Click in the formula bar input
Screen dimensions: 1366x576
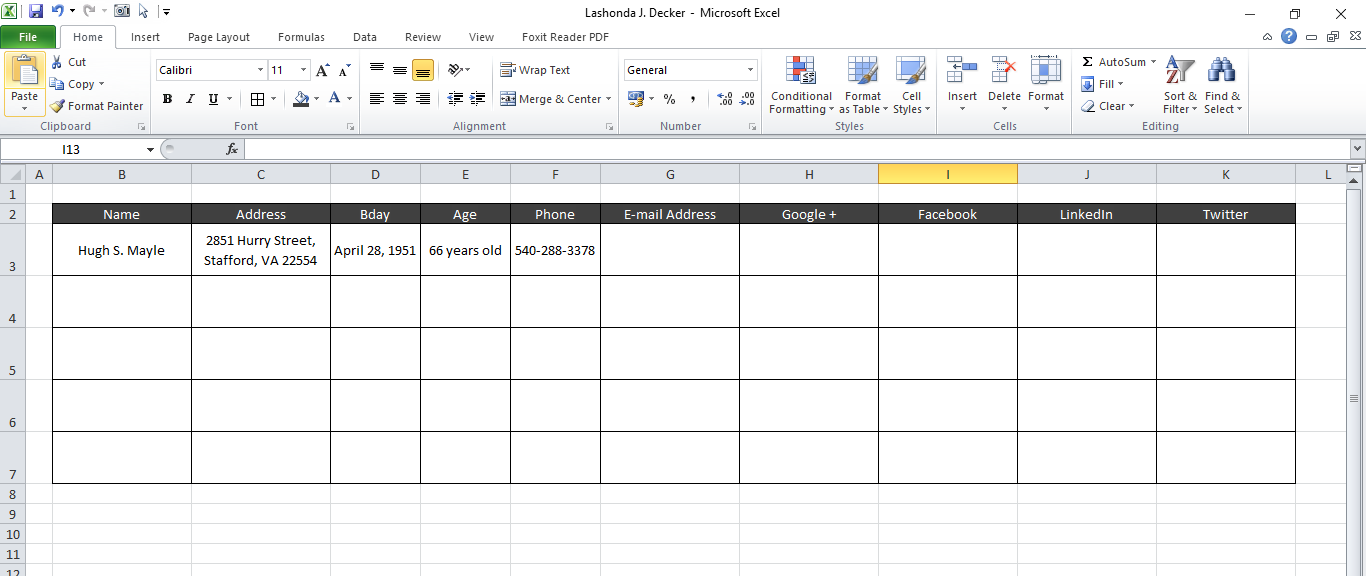pyautogui.click(x=796, y=149)
